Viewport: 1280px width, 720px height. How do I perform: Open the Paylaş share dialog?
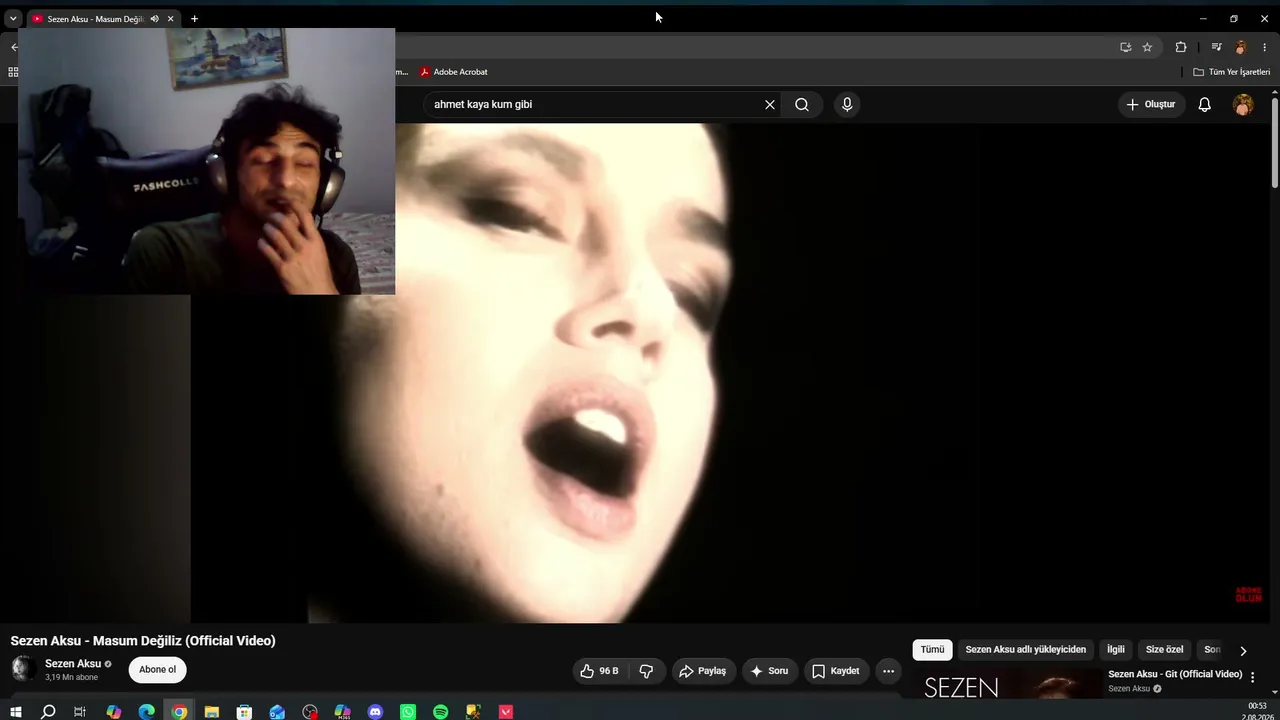703,671
